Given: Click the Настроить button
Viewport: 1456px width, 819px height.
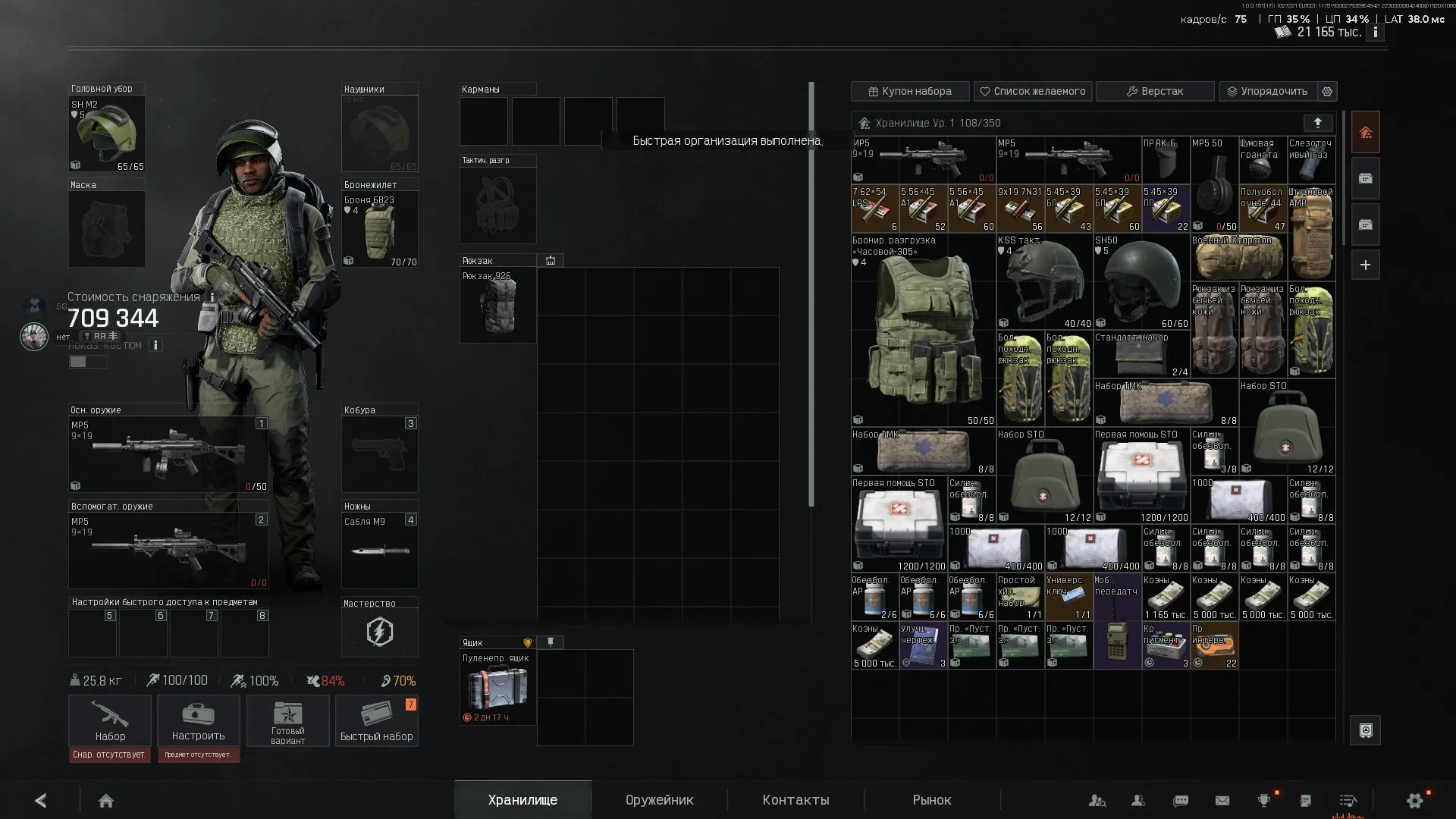Looking at the screenshot, I should [x=199, y=721].
